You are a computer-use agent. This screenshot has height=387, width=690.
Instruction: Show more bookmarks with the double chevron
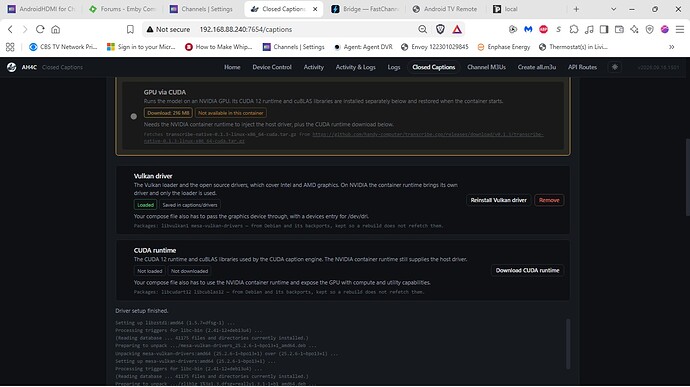click(x=672, y=47)
